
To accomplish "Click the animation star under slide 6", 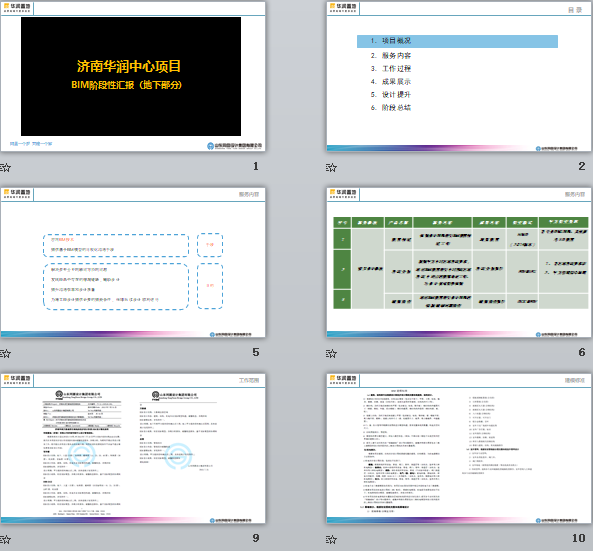I will coord(331,353).
